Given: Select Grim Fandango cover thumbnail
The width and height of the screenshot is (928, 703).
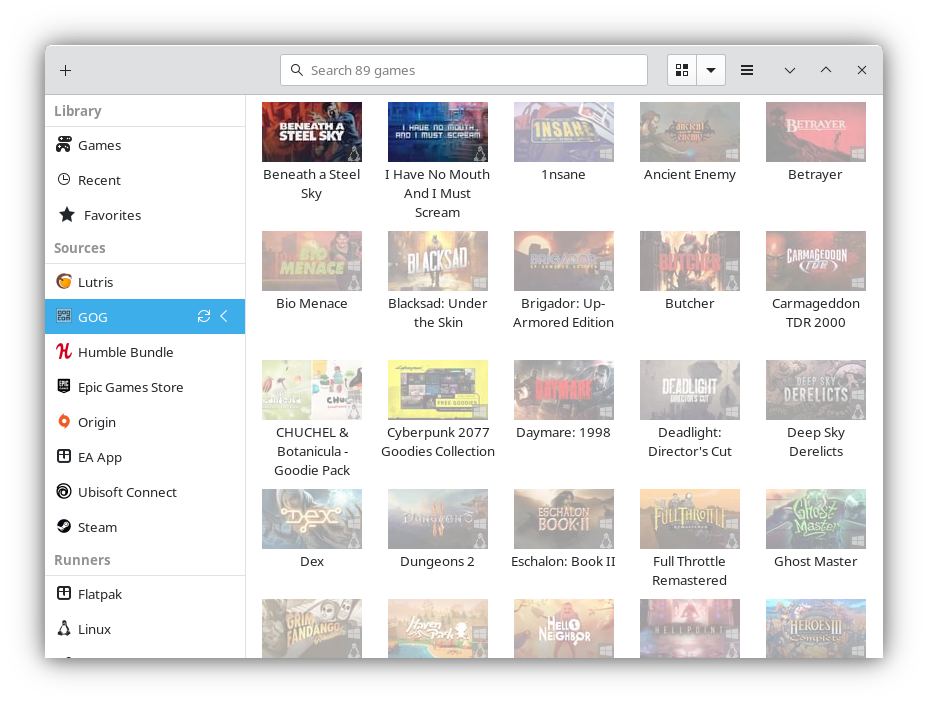Looking at the screenshot, I should 312,628.
